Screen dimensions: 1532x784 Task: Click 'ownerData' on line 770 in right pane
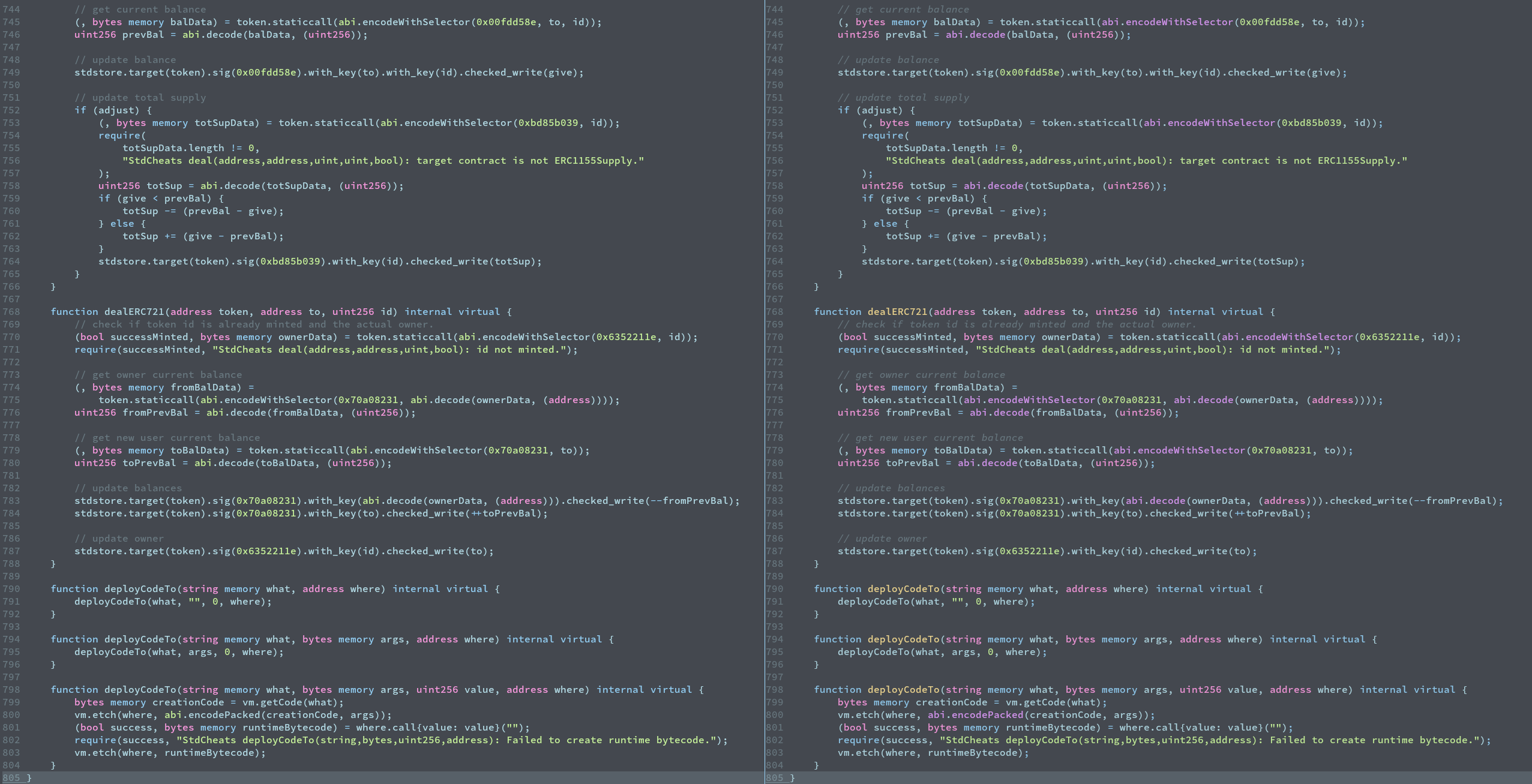point(1069,337)
